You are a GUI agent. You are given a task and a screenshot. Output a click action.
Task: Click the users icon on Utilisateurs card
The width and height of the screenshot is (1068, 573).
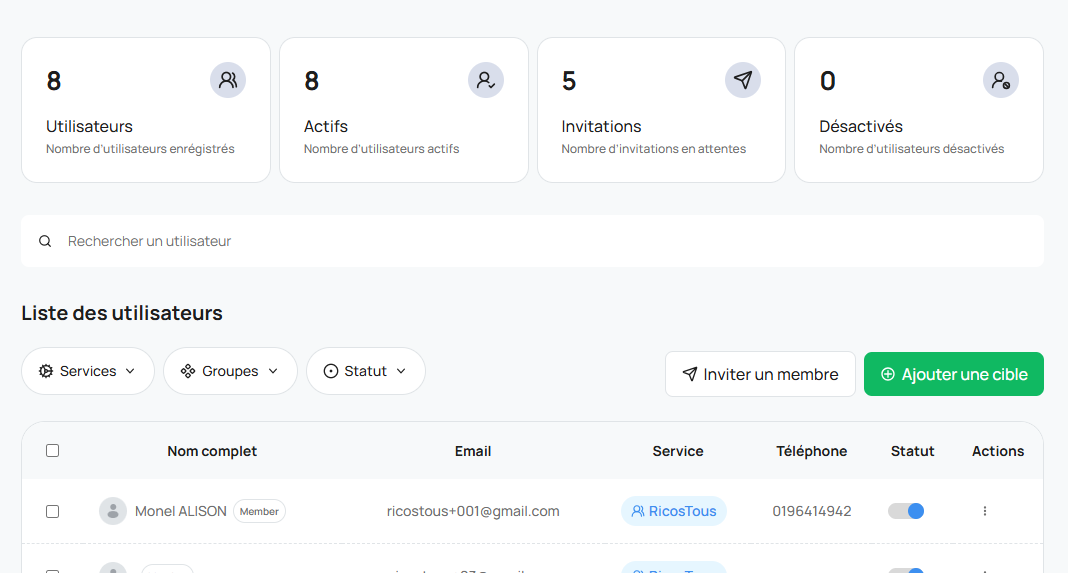coord(227,80)
